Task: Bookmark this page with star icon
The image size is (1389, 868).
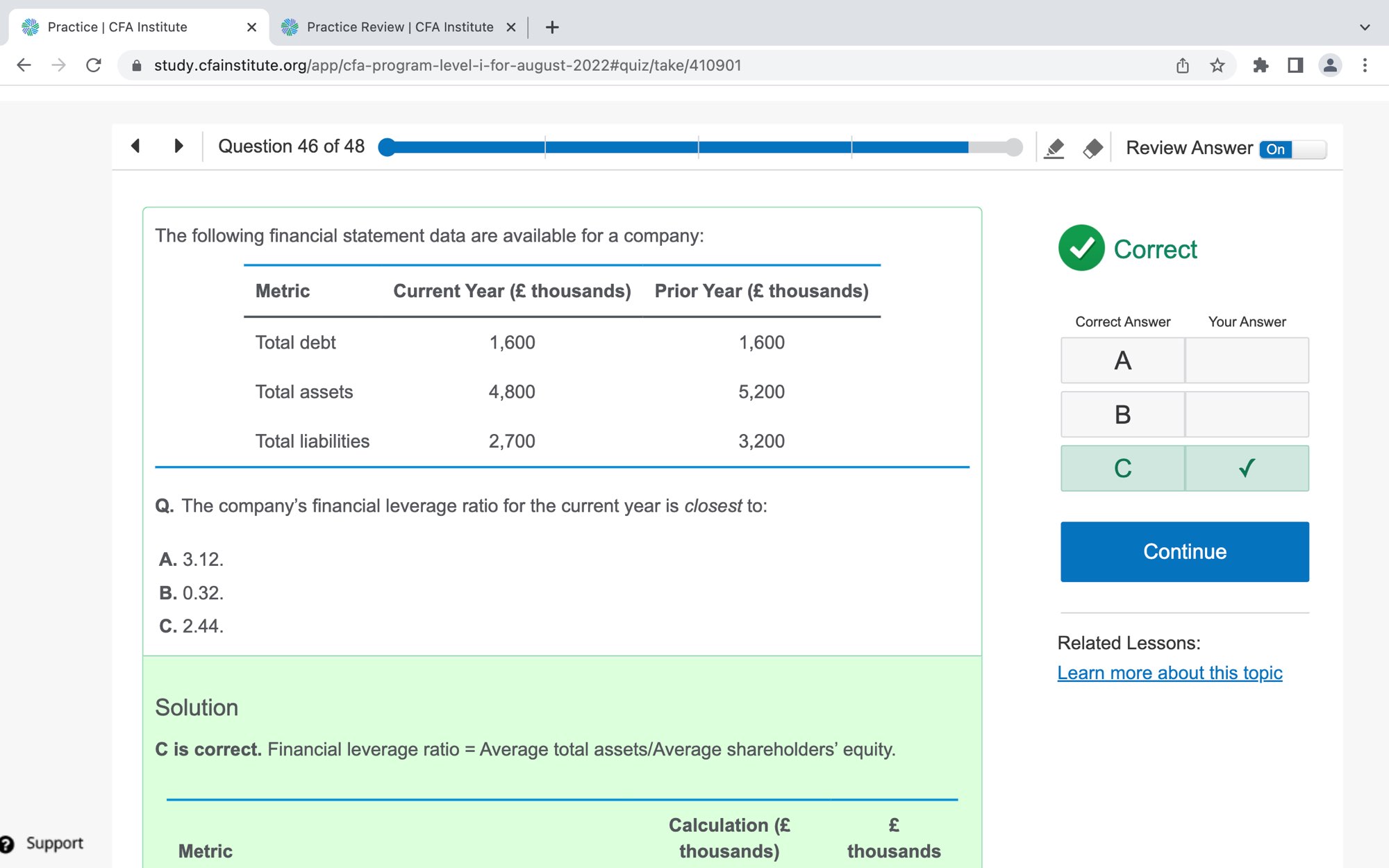Action: coord(1217,65)
